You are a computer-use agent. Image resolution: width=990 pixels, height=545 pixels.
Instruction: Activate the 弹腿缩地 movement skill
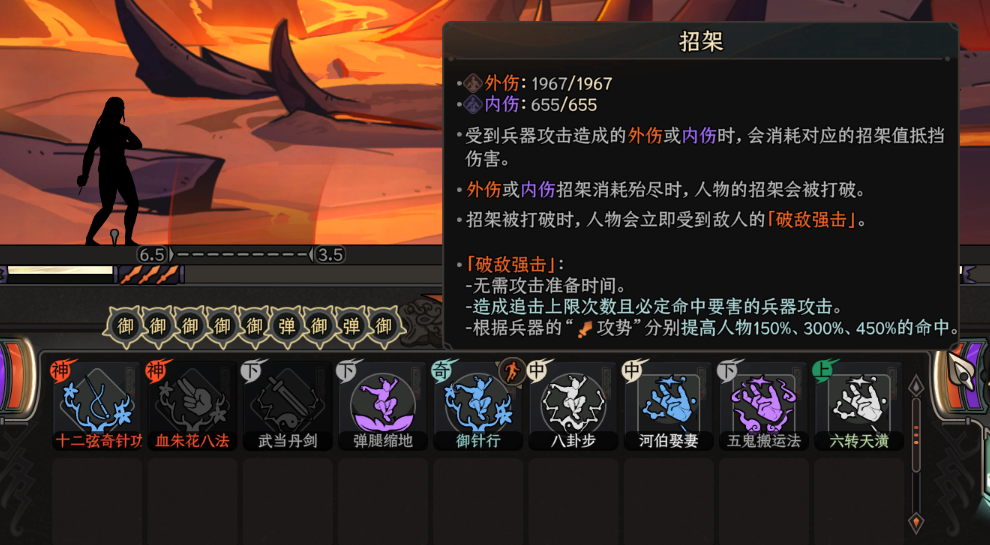click(383, 404)
